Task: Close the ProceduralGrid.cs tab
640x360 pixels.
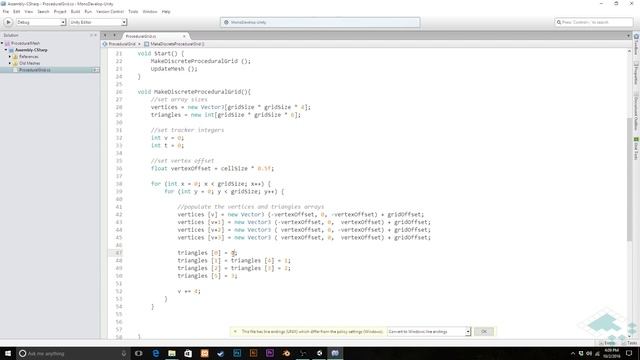Action: (x=184, y=36)
